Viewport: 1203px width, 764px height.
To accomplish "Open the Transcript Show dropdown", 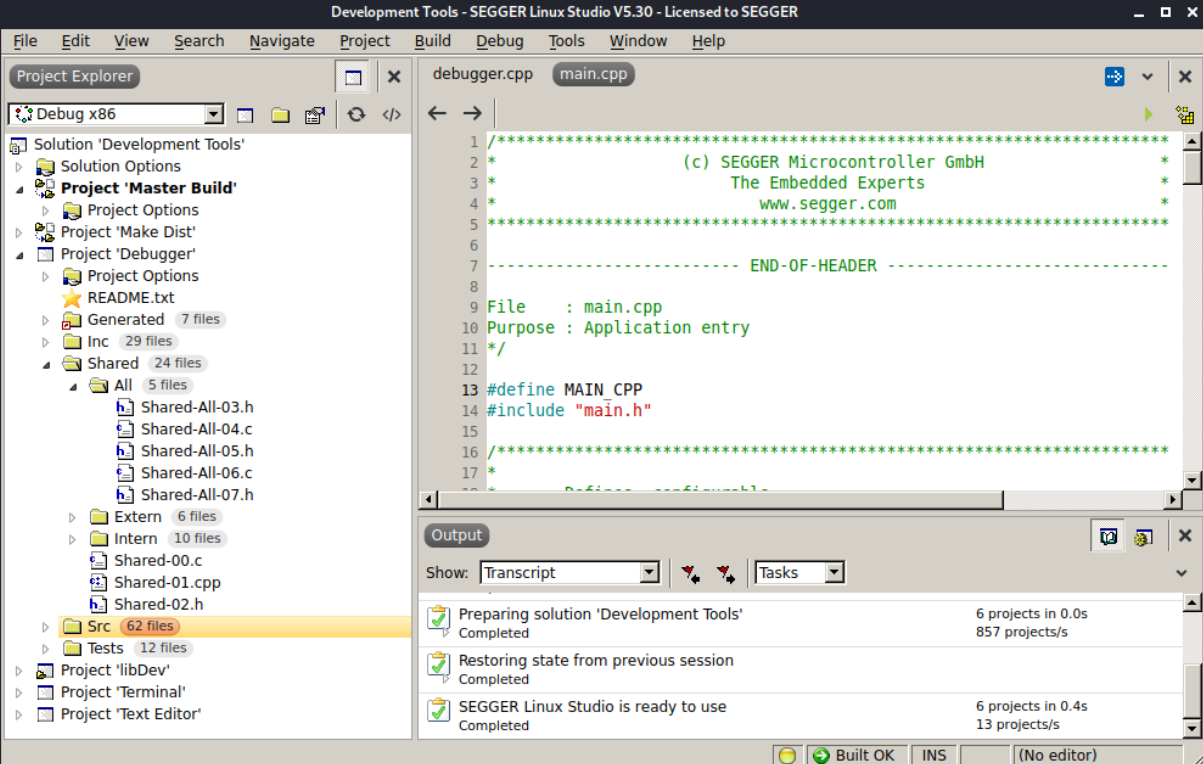I will click(x=650, y=573).
